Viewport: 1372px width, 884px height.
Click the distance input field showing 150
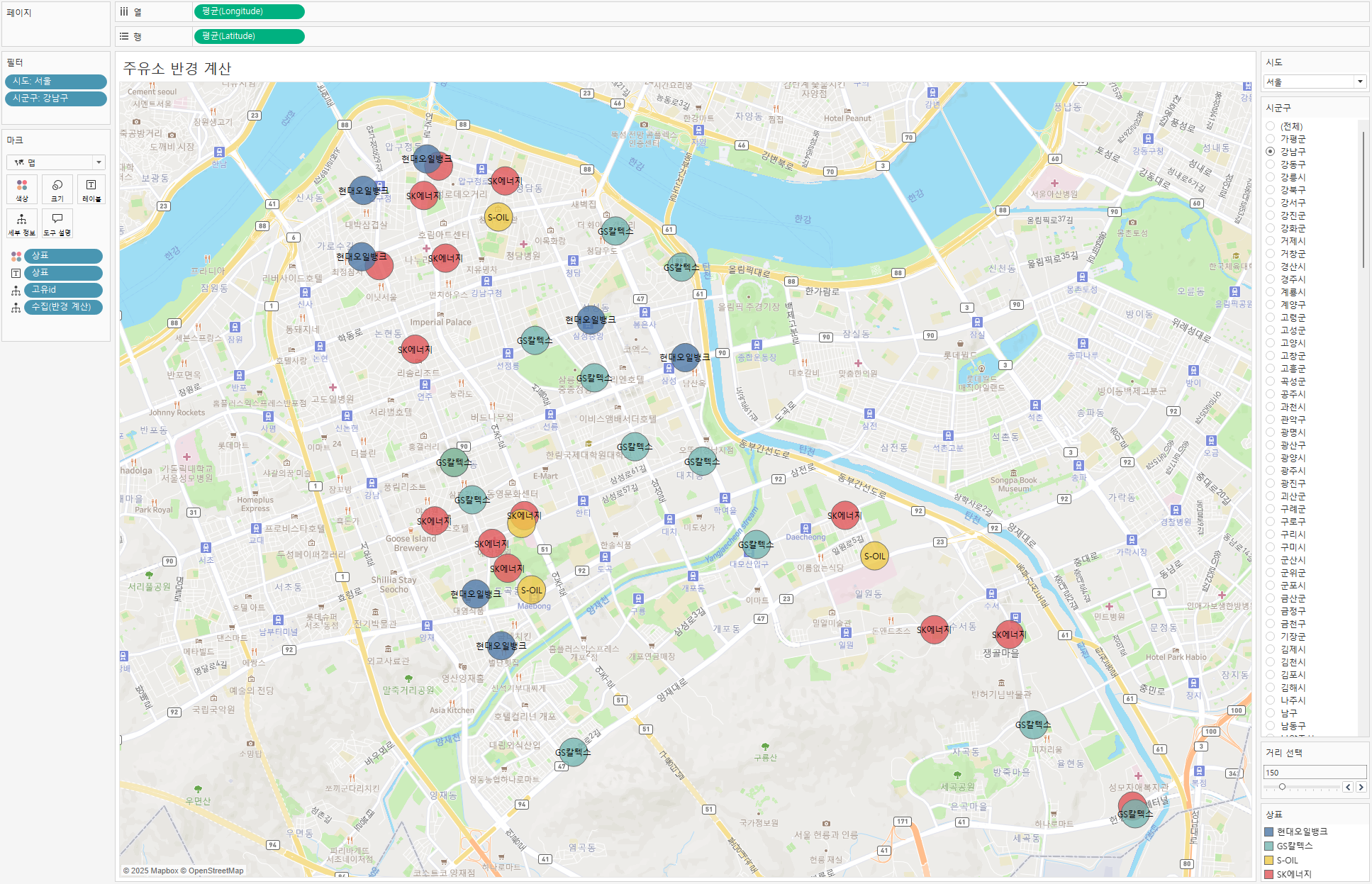(1314, 773)
